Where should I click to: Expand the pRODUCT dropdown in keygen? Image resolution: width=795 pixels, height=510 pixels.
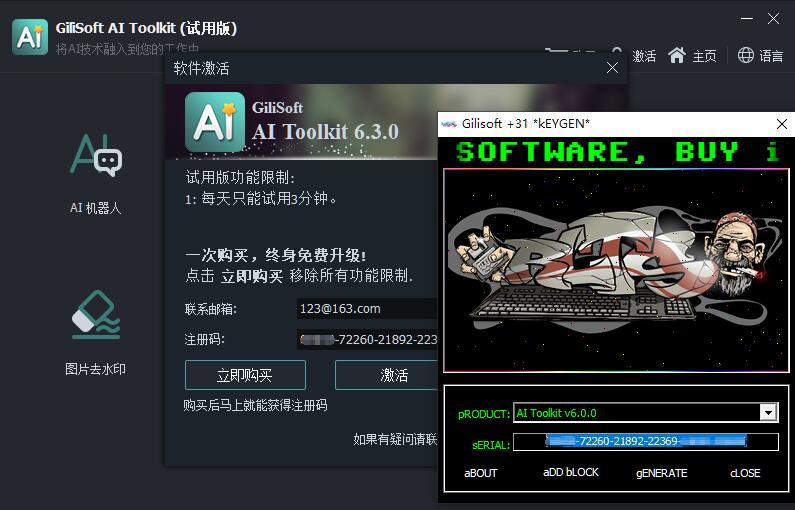(769, 412)
